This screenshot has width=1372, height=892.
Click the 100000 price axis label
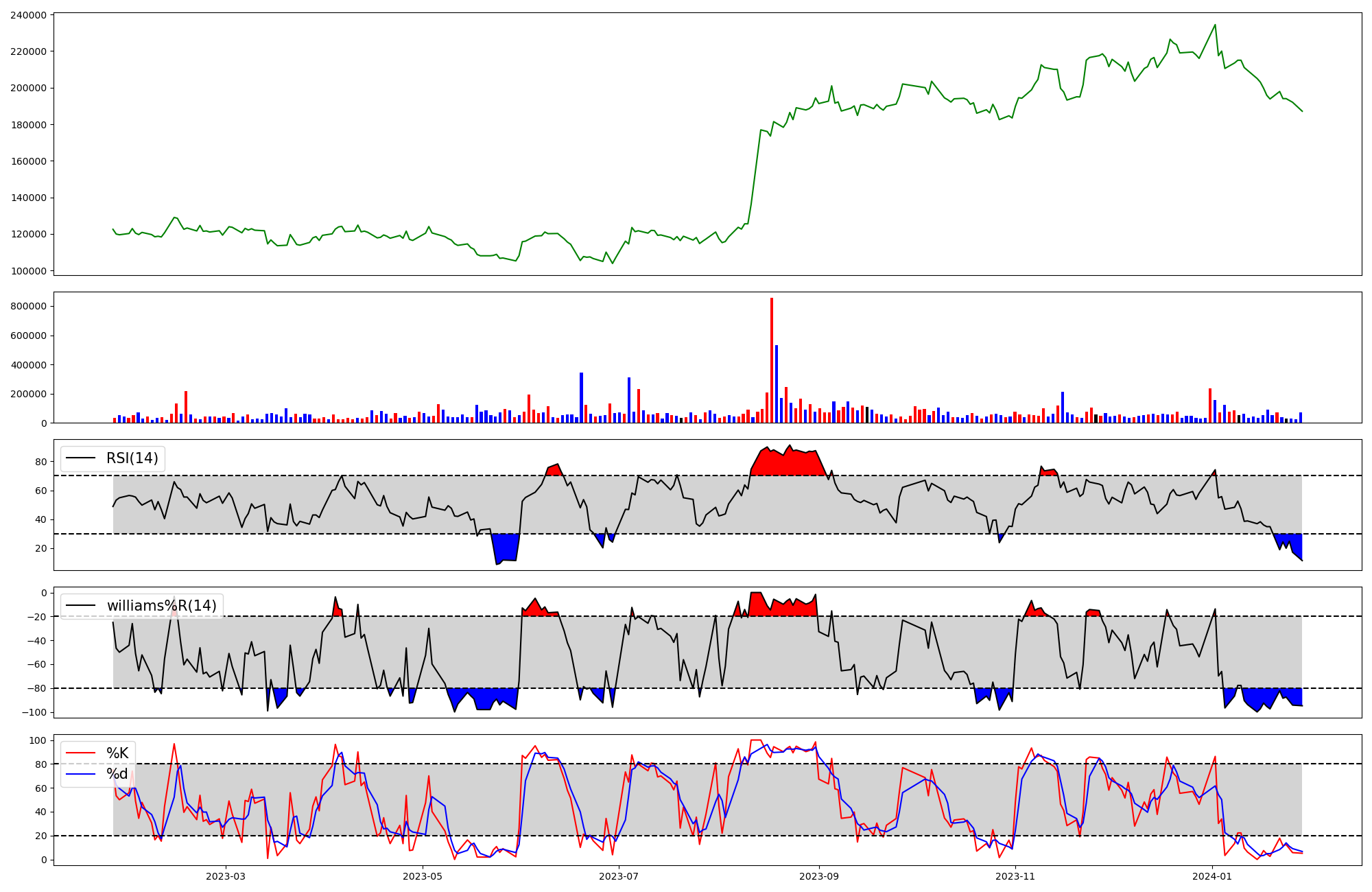(x=29, y=271)
